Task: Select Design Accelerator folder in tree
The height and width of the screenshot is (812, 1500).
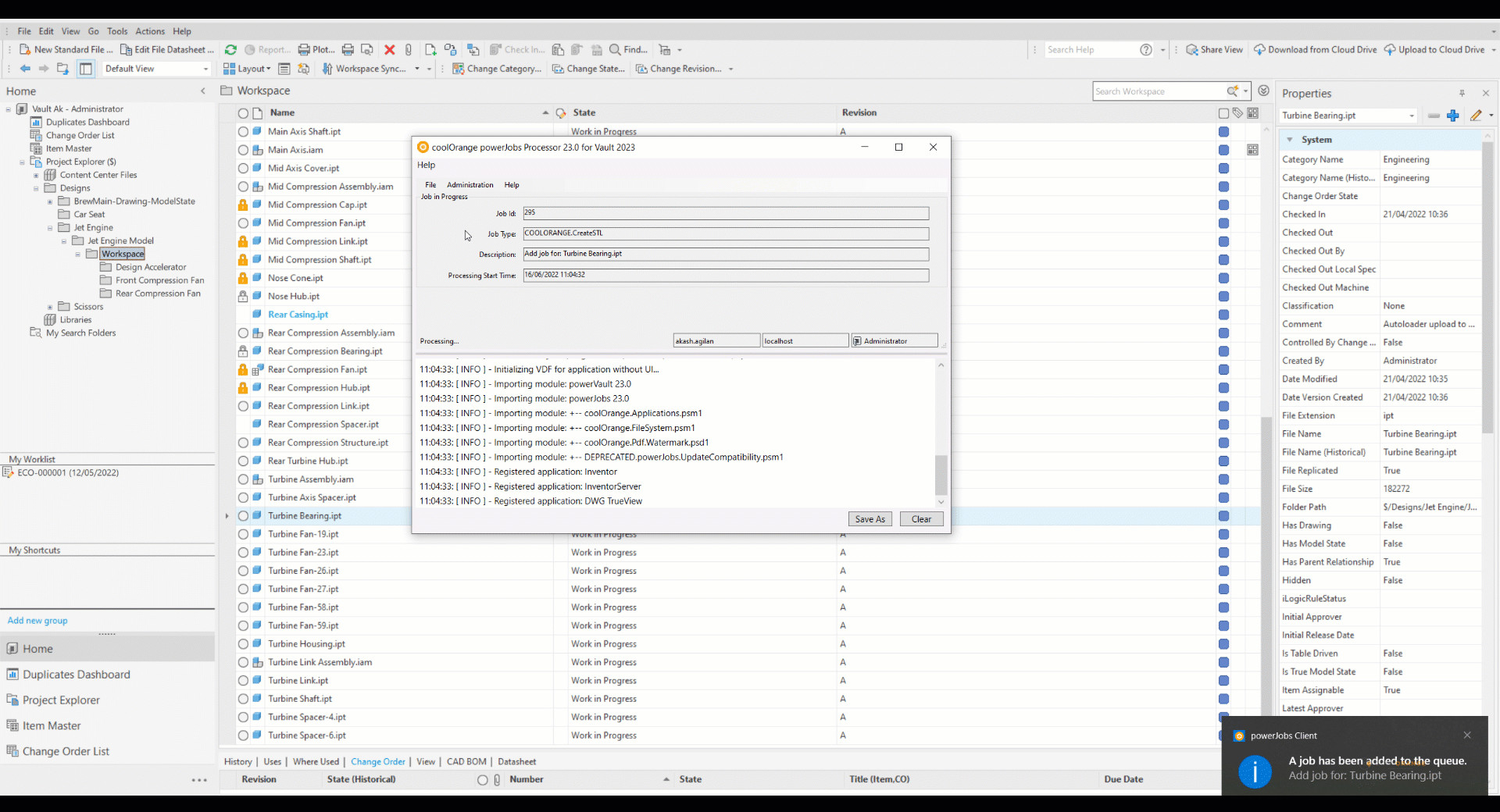Action: pyautogui.click(x=151, y=267)
